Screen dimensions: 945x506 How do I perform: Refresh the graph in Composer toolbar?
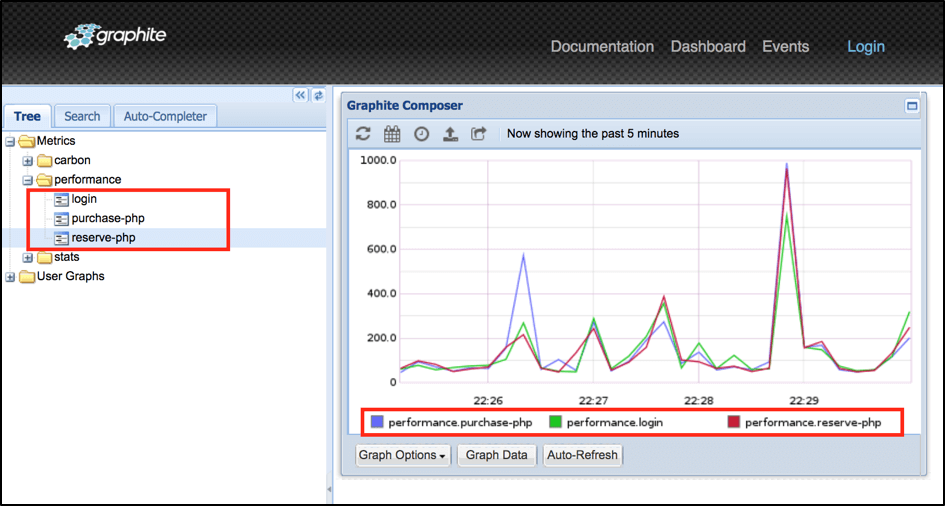click(x=363, y=134)
